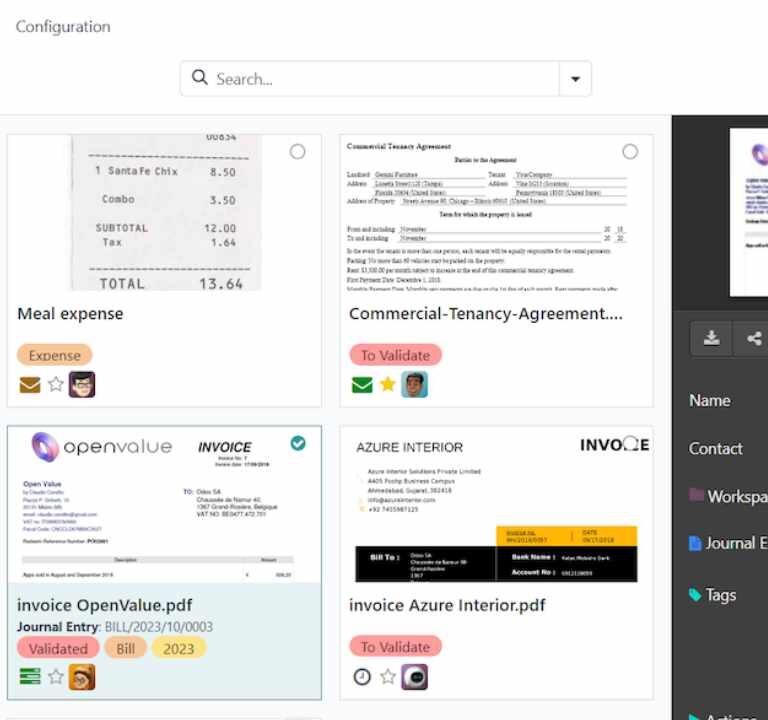Click the Contact label in the side panel
The image size is (768, 720).
coord(715,448)
